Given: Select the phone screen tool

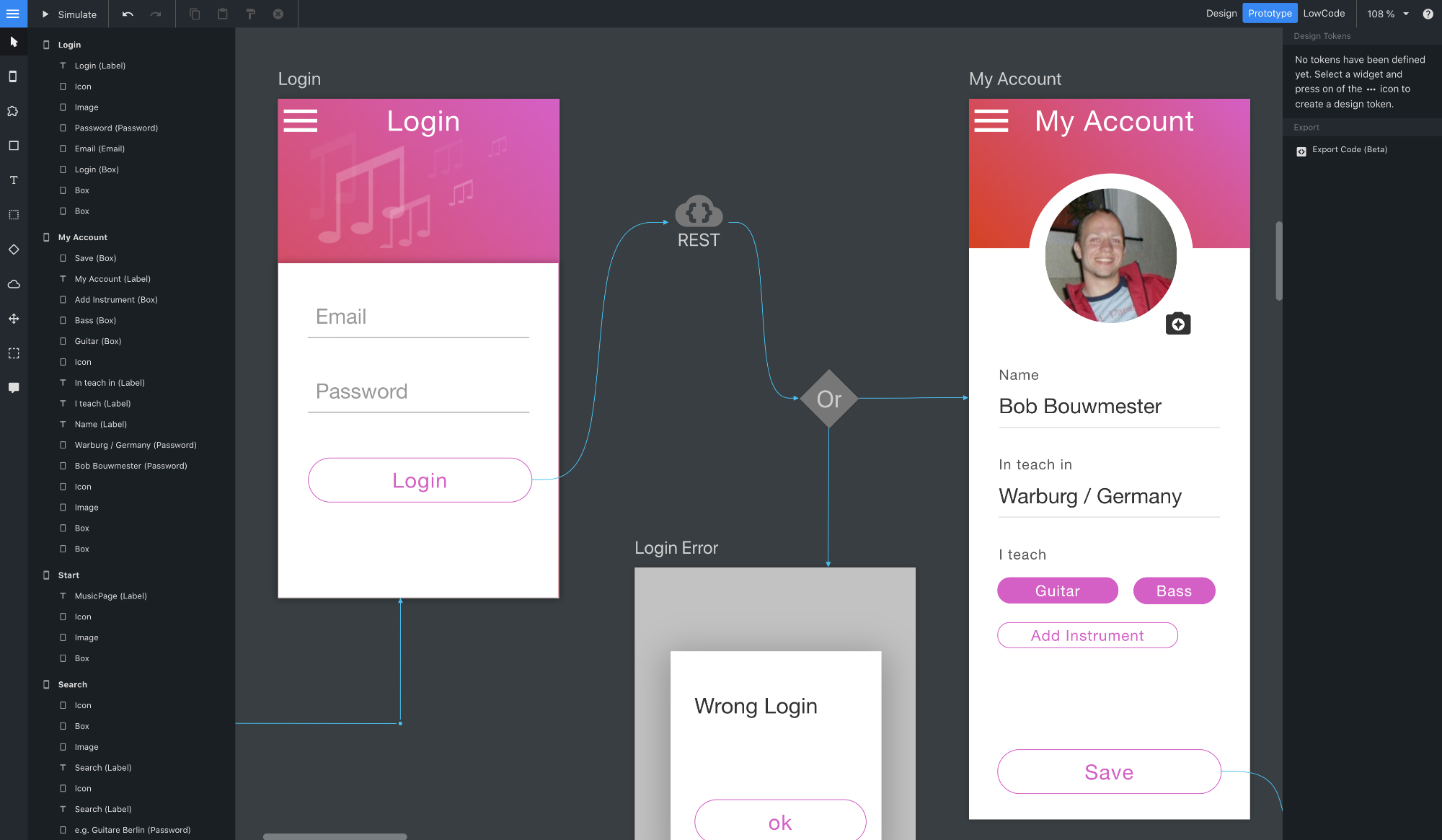Looking at the screenshot, I should point(13,76).
